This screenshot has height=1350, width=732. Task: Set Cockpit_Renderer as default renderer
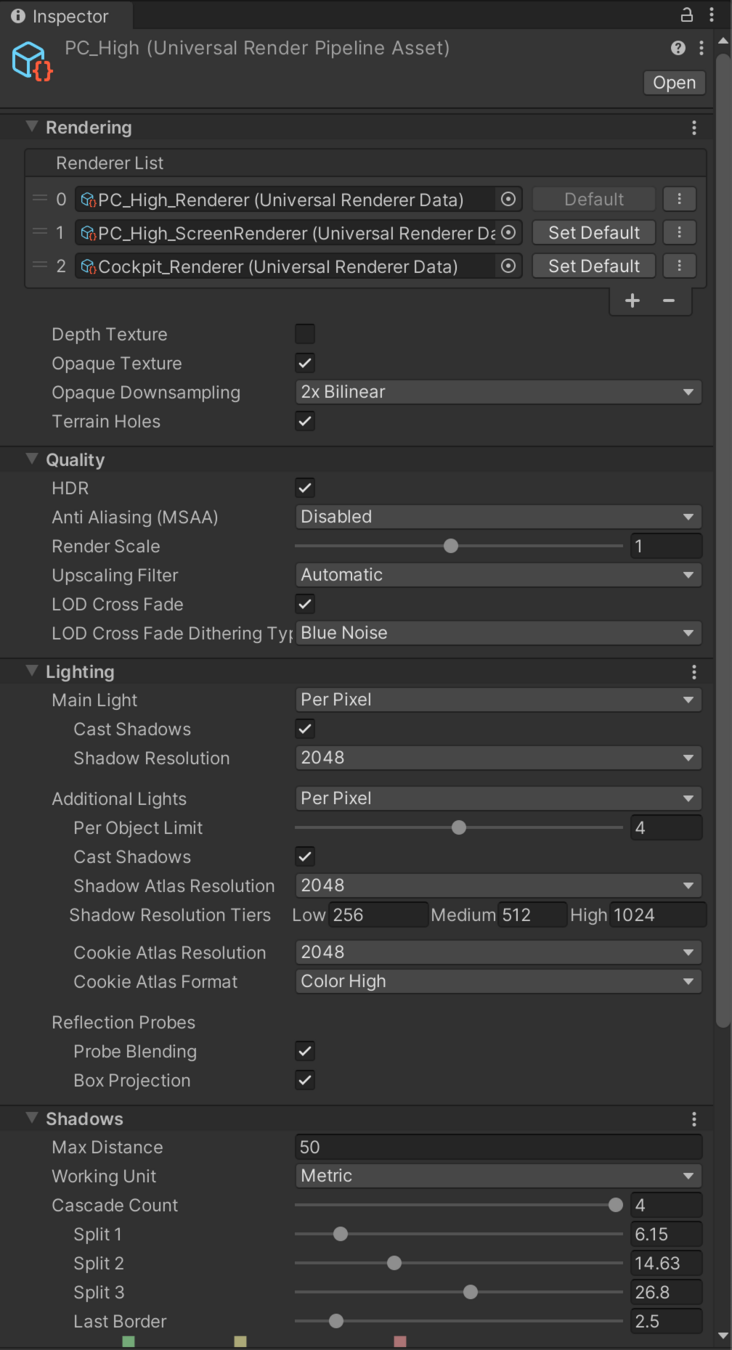[593, 266]
